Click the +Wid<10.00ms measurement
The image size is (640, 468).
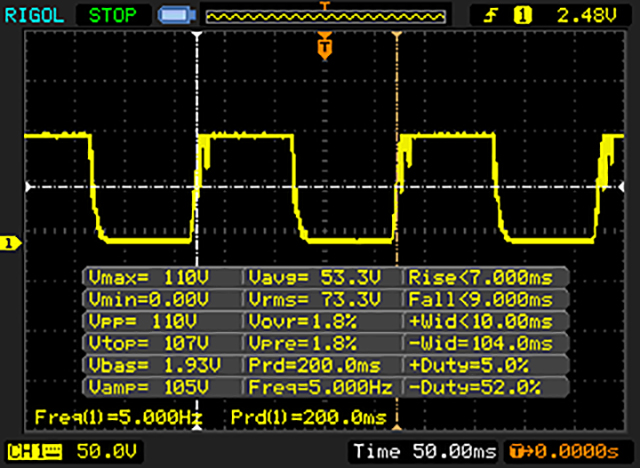(480, 322)
